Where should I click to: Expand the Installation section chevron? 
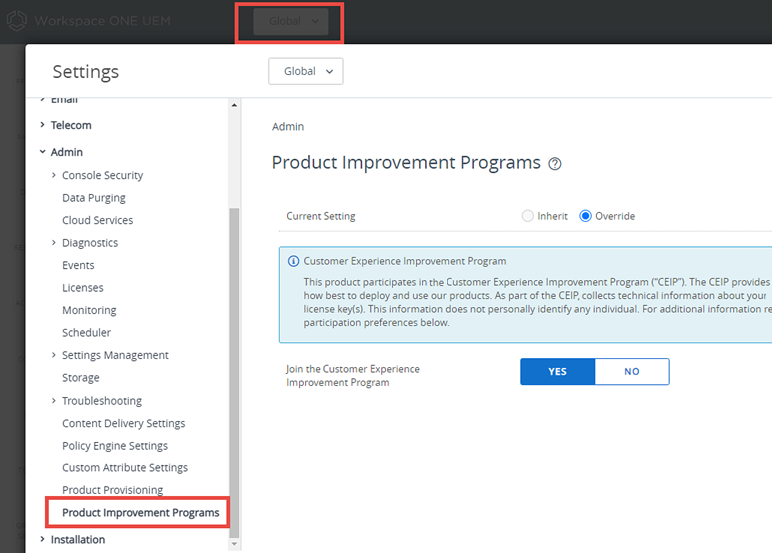(42, 539)
